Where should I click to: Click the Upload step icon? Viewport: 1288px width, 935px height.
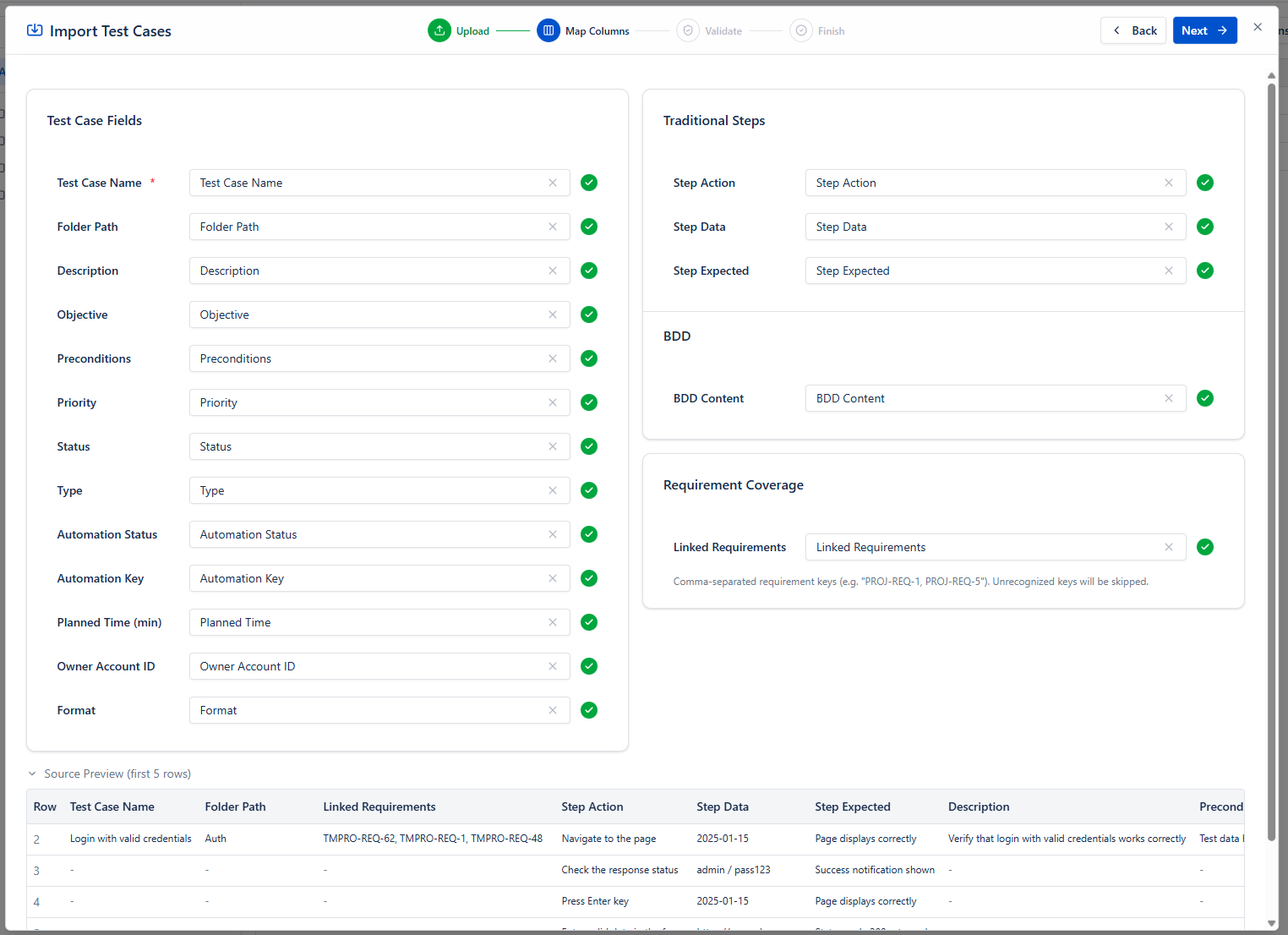439,30
